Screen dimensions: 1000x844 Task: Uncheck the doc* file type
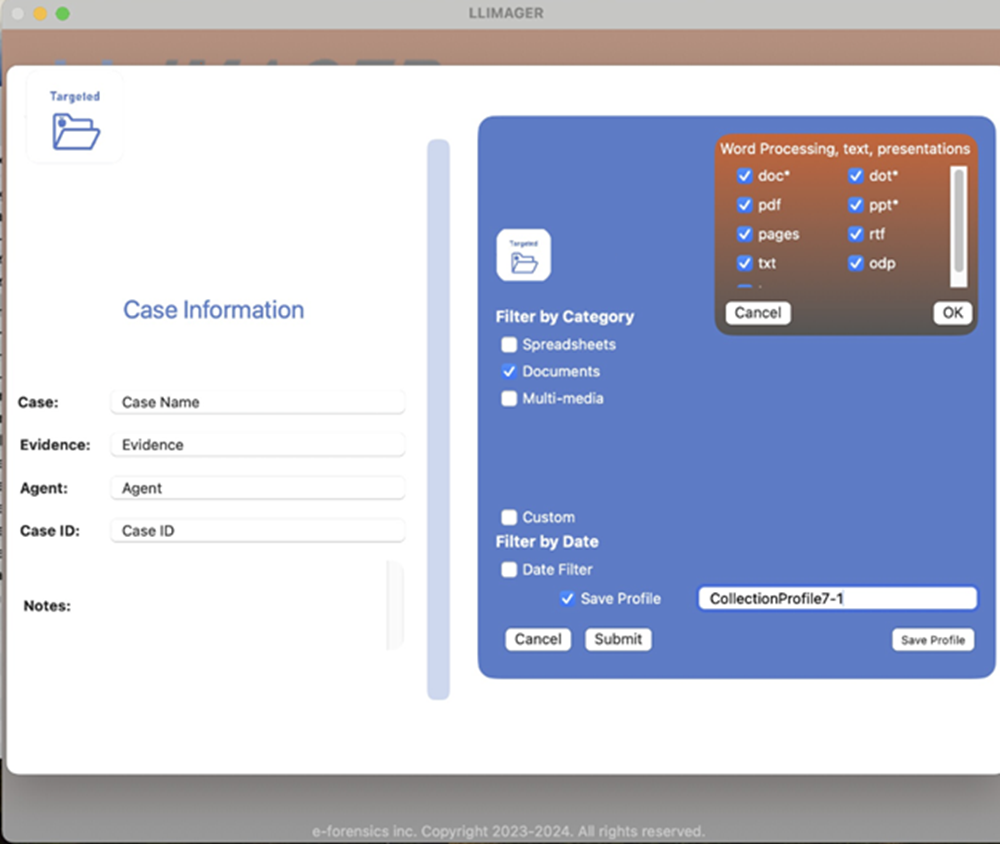tap(744, 176)
